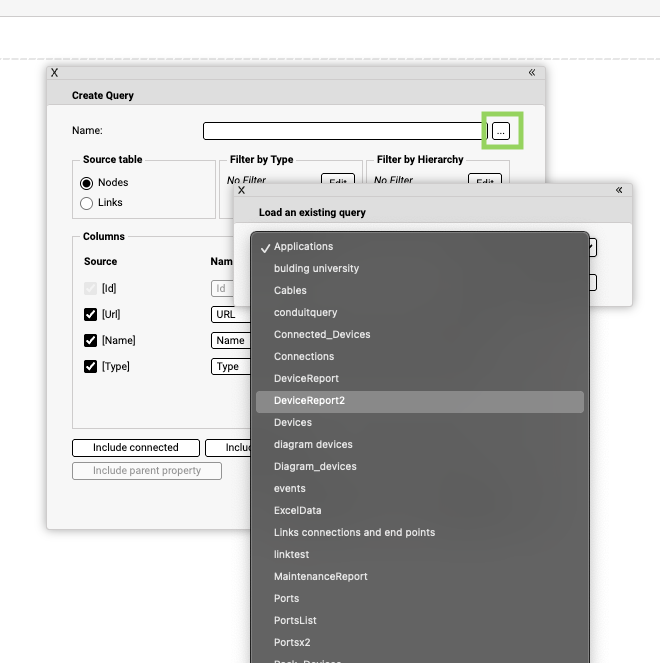Select the Nodes source table option
660x663 pixels.
87,183
